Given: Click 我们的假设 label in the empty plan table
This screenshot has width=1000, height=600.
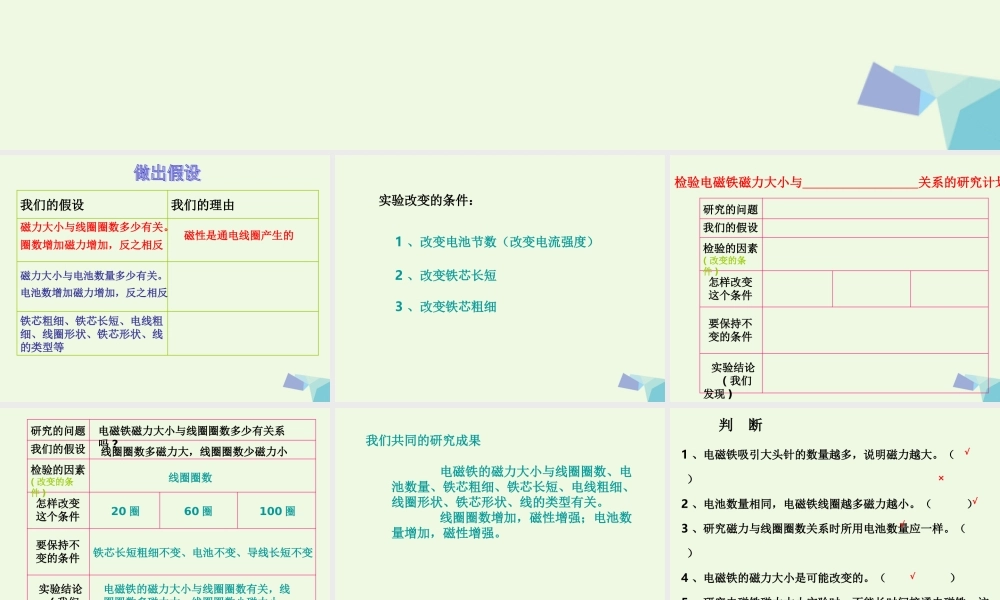Looking at the screenshot, I should click(x=730, y=228).
